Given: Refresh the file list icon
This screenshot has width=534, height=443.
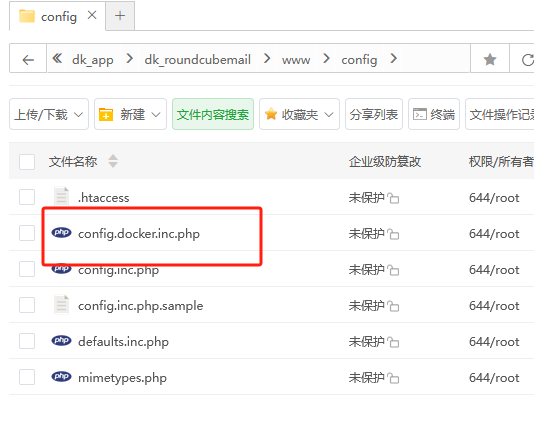Looking at the screenshot, I should coord(527,60).
